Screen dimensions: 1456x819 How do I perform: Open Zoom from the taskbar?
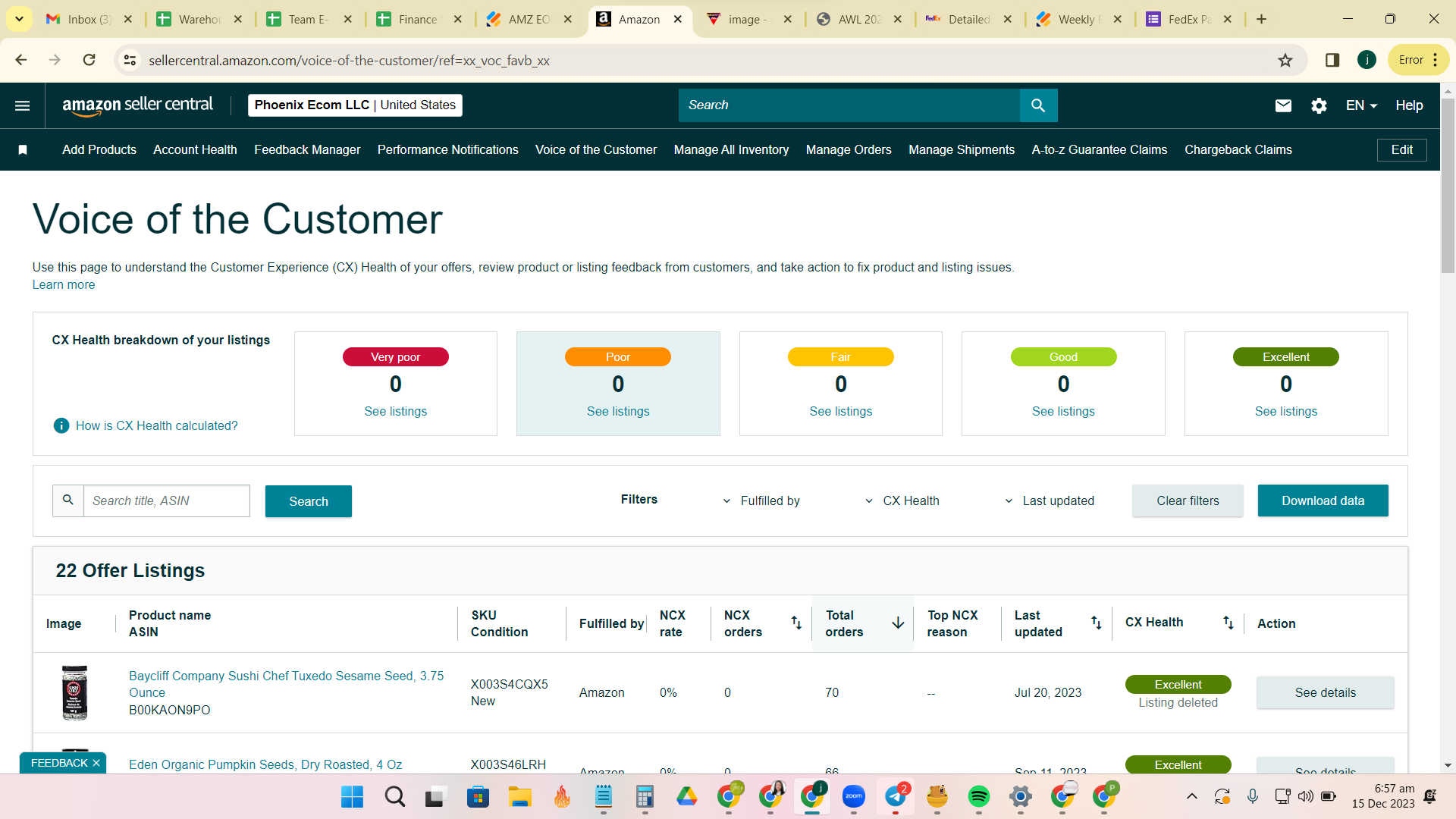[x=854, y=796]
